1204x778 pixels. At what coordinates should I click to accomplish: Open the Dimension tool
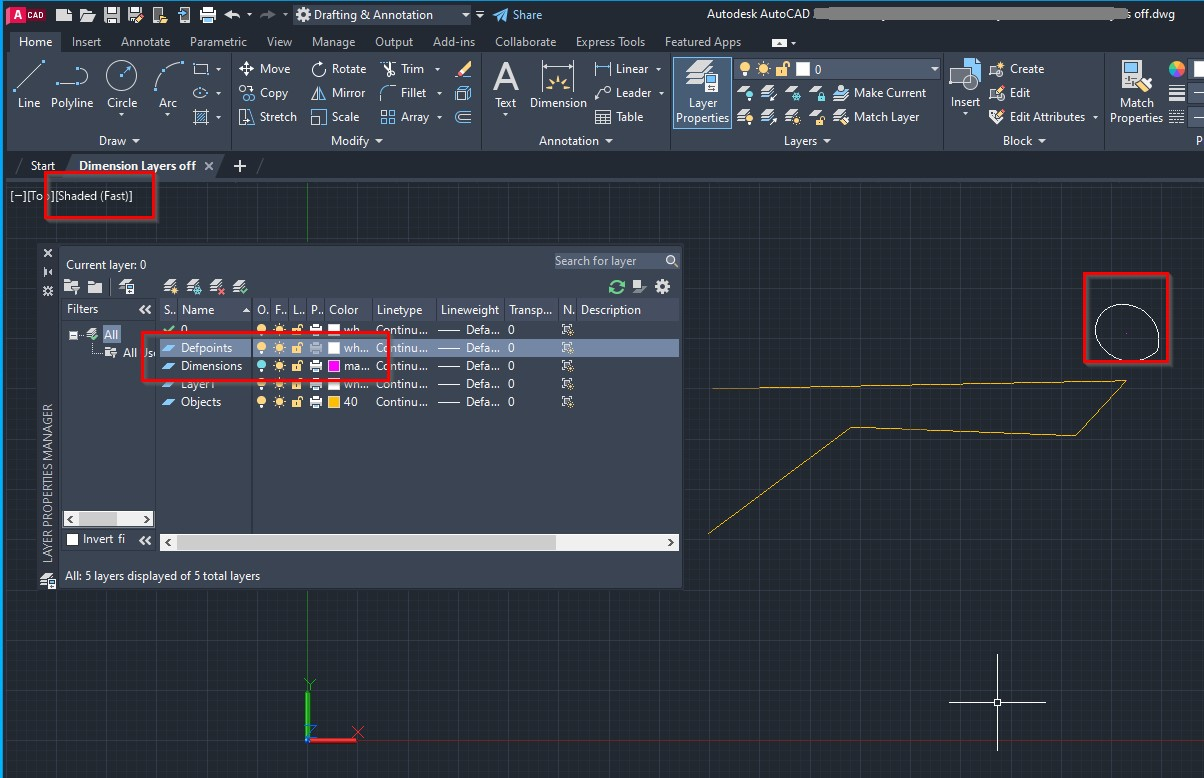[x=558, y=85]
